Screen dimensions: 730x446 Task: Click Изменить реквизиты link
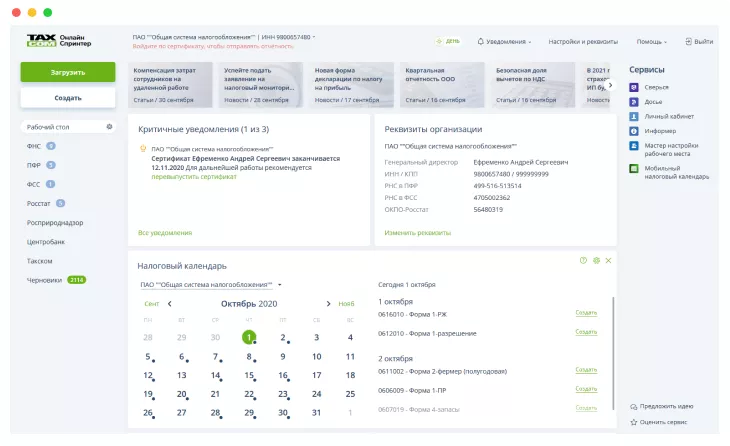[418, 232]
